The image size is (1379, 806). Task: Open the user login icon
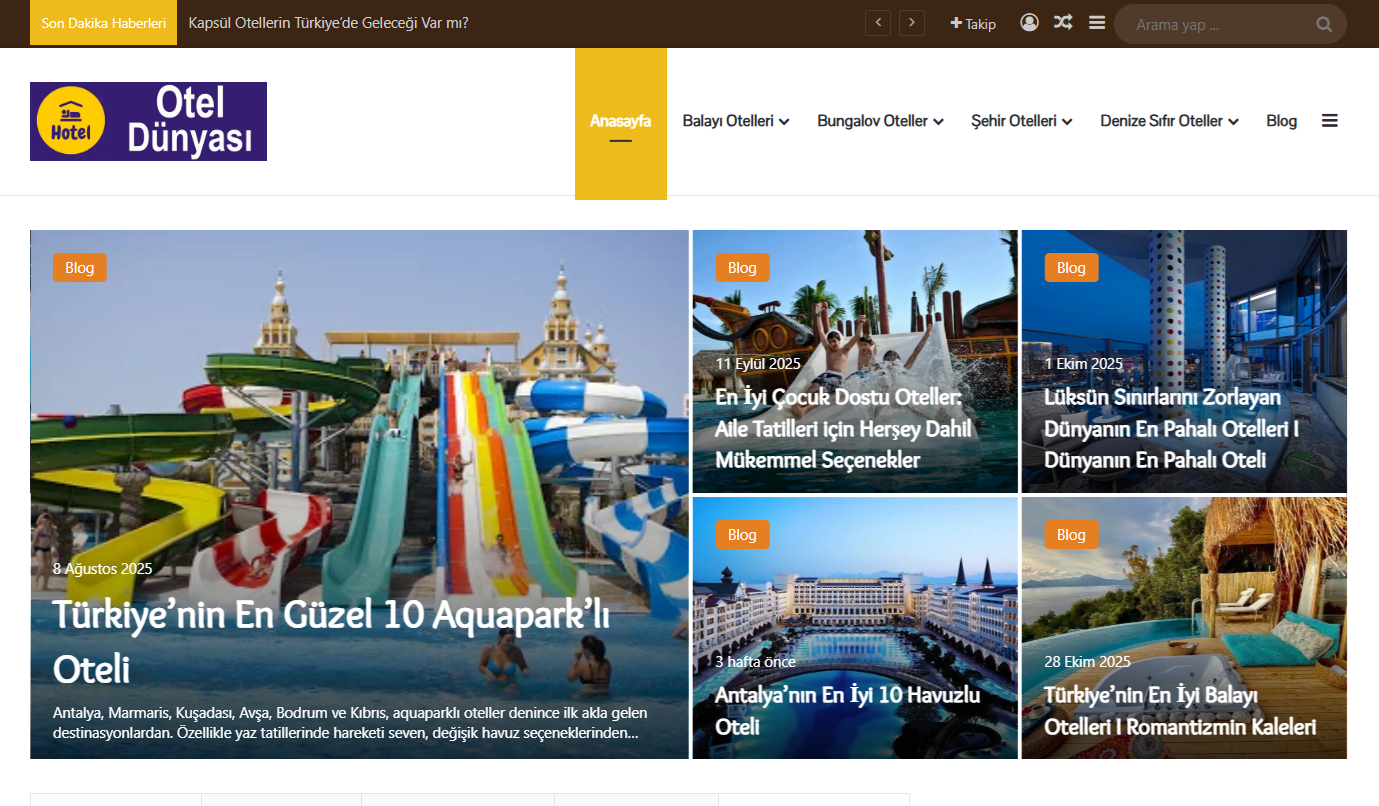pos(1029,23)
